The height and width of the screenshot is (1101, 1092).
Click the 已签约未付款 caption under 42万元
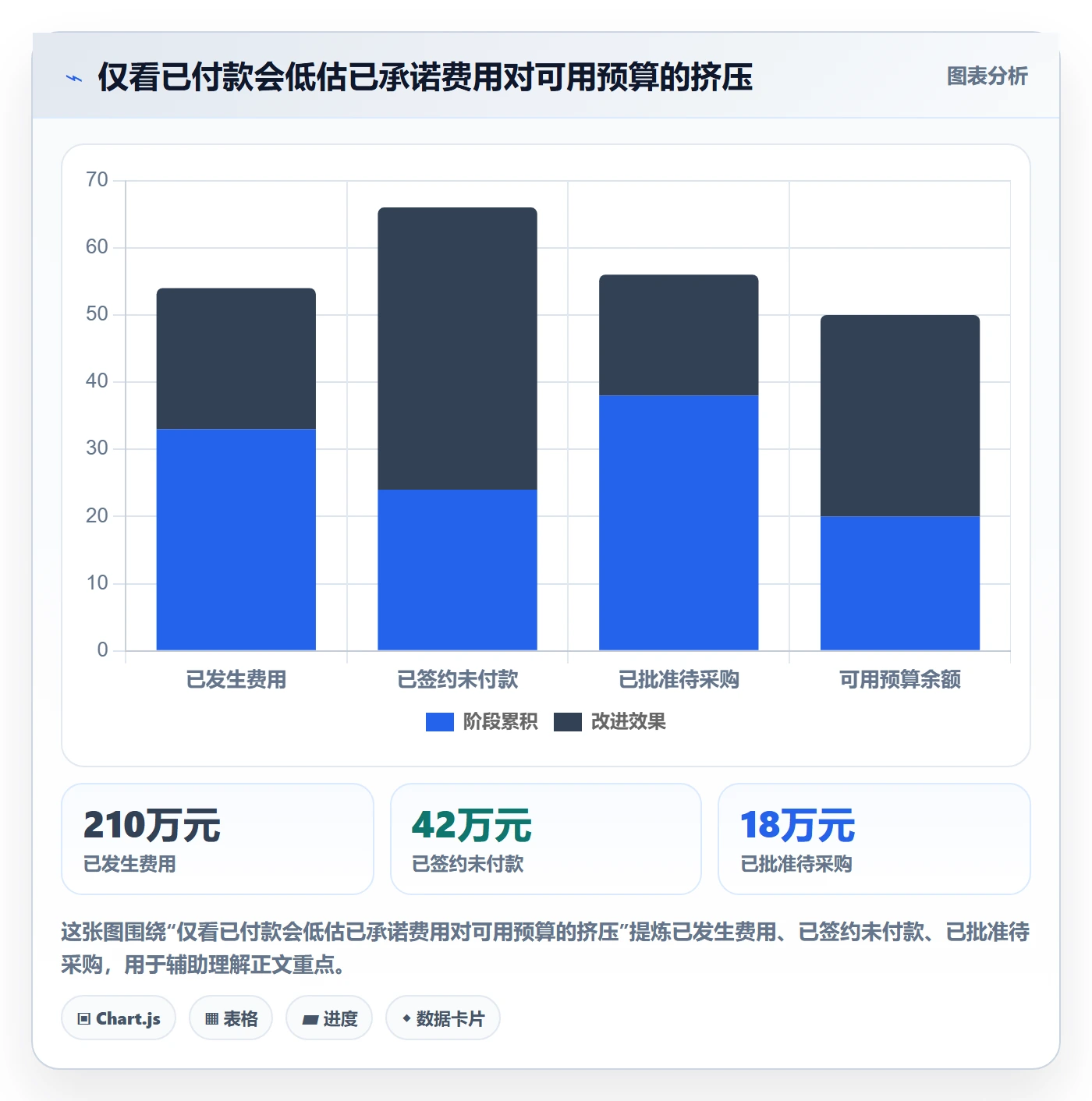coord(468,864)
